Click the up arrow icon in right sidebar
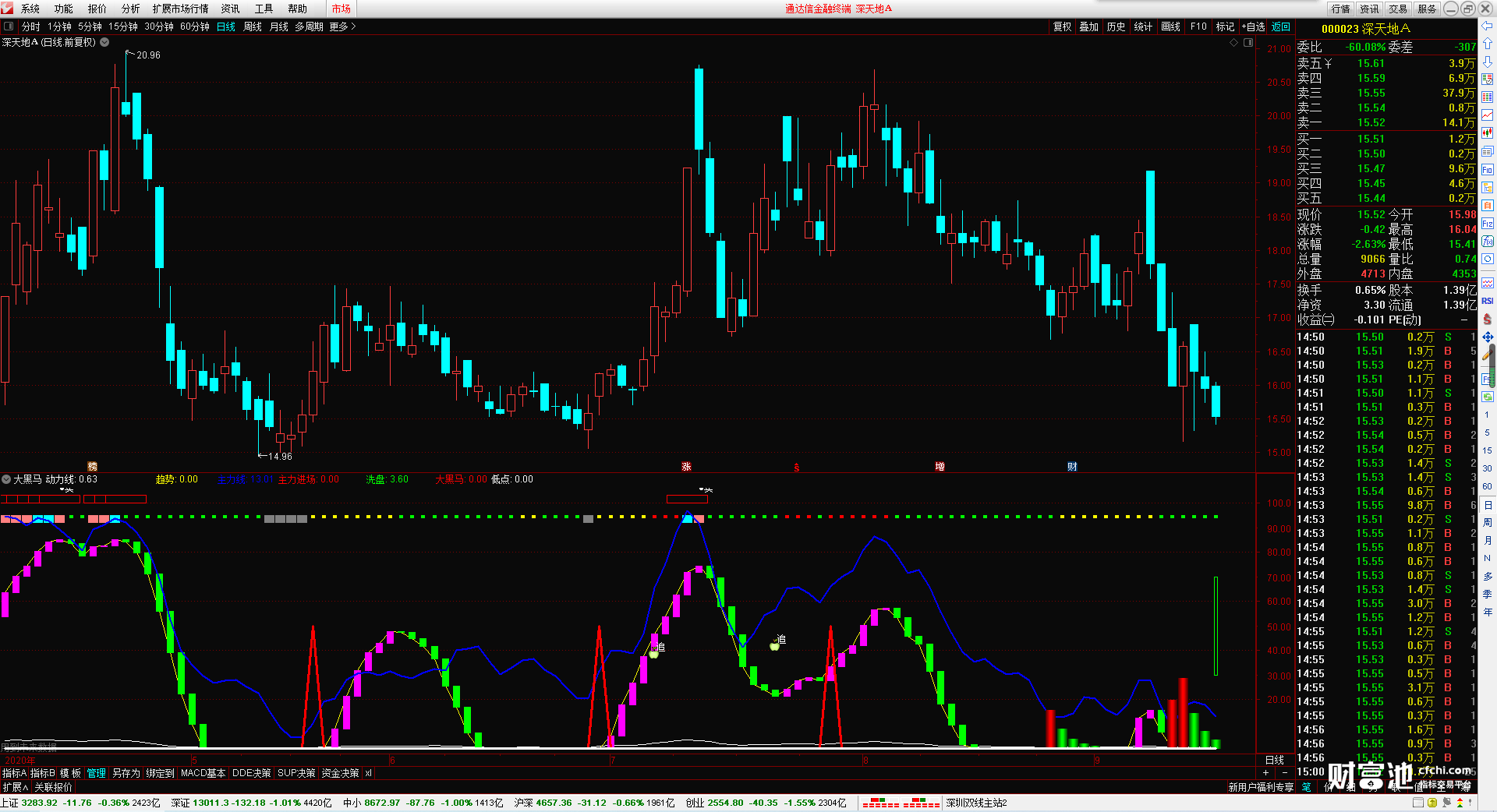 pyautogui.click(x=1488, y=44)
